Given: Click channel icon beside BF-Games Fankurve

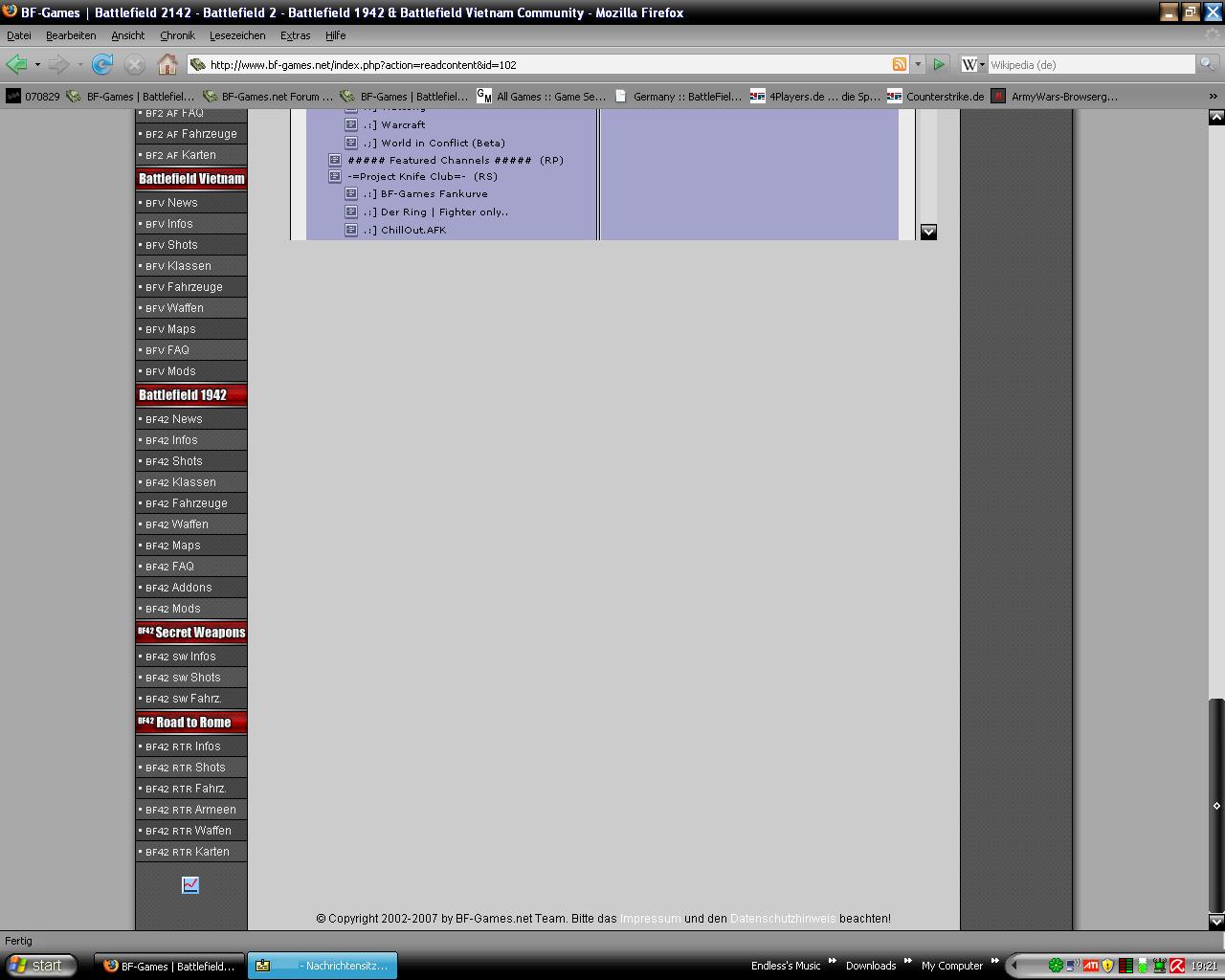Looking at the screenshot, I should coord(351,193).
